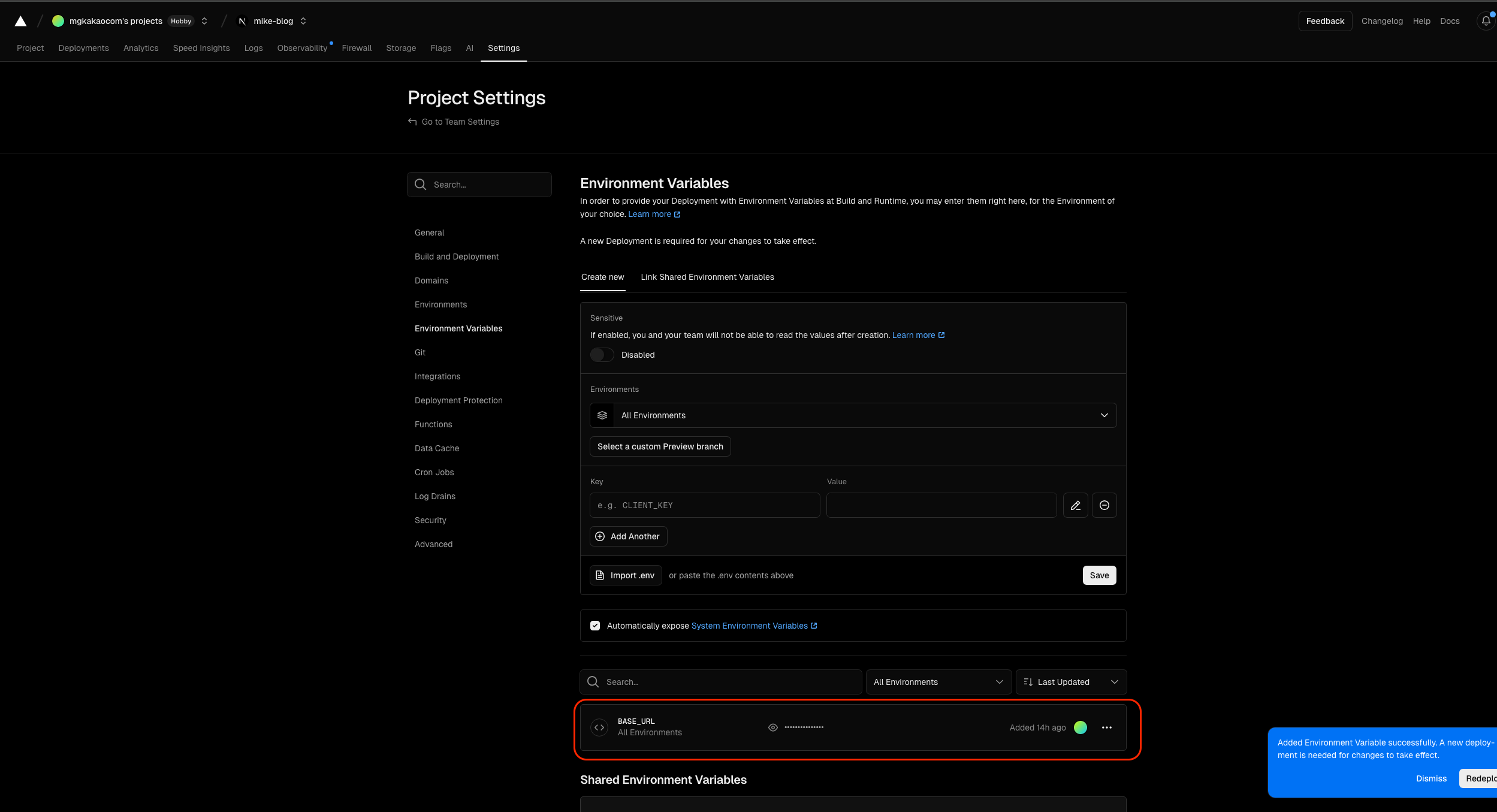Click the magnifier icon in settings search
The width and height of the screenshot is (1497, 812).
click(421, 185)
